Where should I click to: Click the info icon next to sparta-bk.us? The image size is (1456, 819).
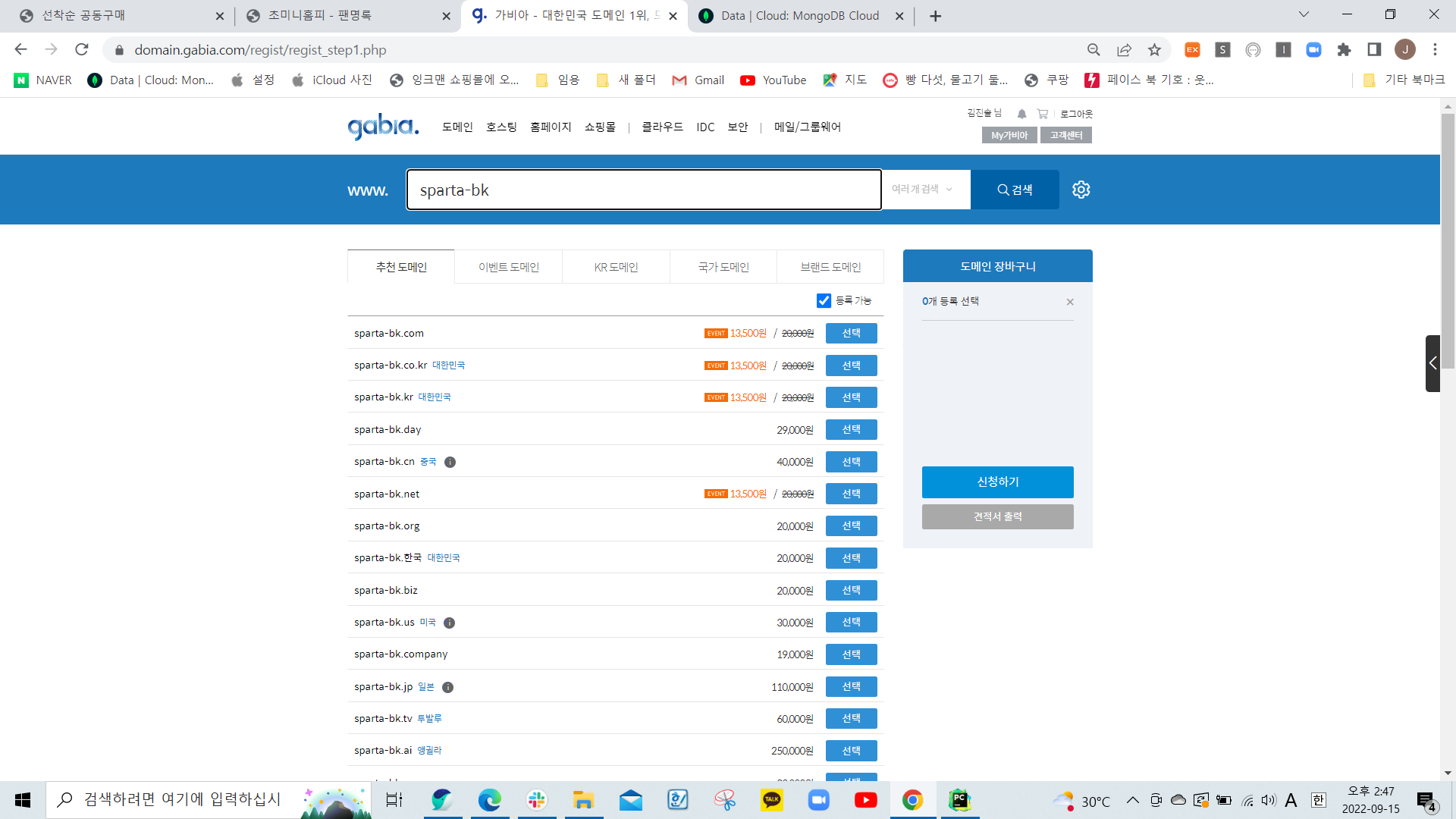(x=449, y=623)
